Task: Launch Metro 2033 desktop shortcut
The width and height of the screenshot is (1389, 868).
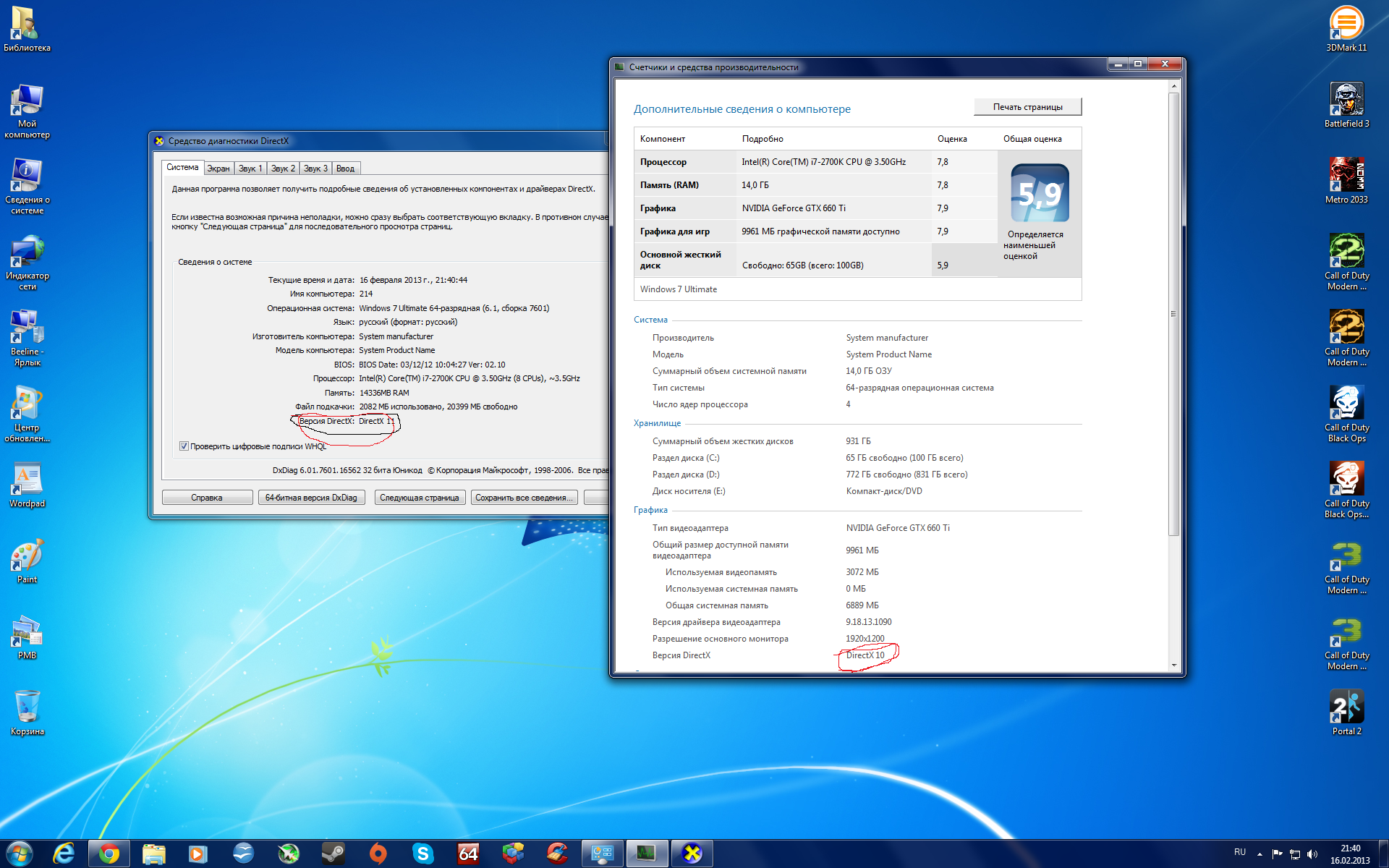Action: [x=1346, y=181]
